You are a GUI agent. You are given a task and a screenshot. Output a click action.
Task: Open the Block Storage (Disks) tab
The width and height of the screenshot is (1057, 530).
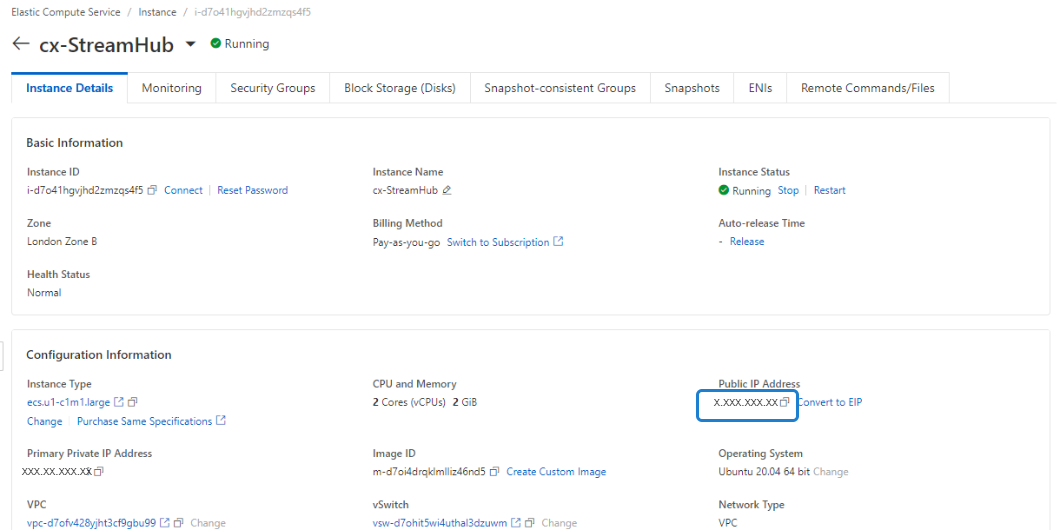tap(399, 88)
